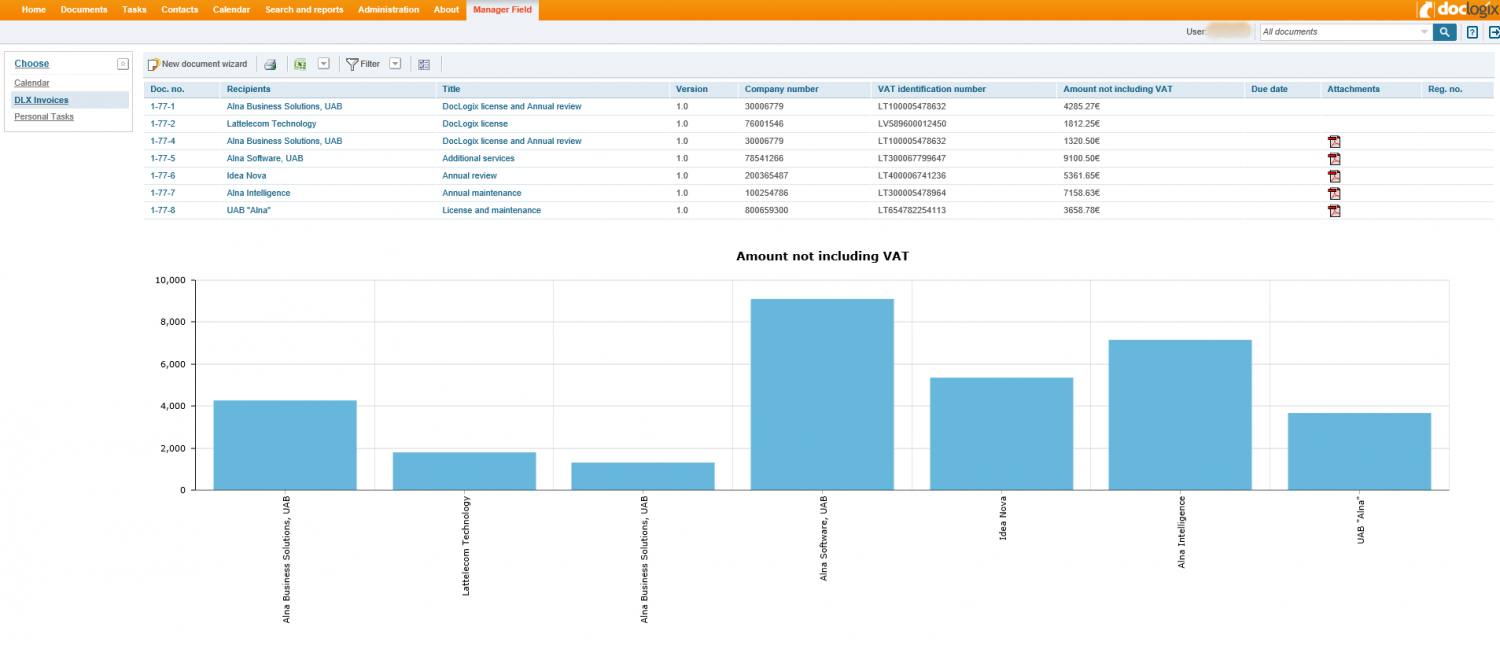Open the Administration tab
Image resolution: width=1500 pixels, height=645 pixels.
[x=389, y=10]
